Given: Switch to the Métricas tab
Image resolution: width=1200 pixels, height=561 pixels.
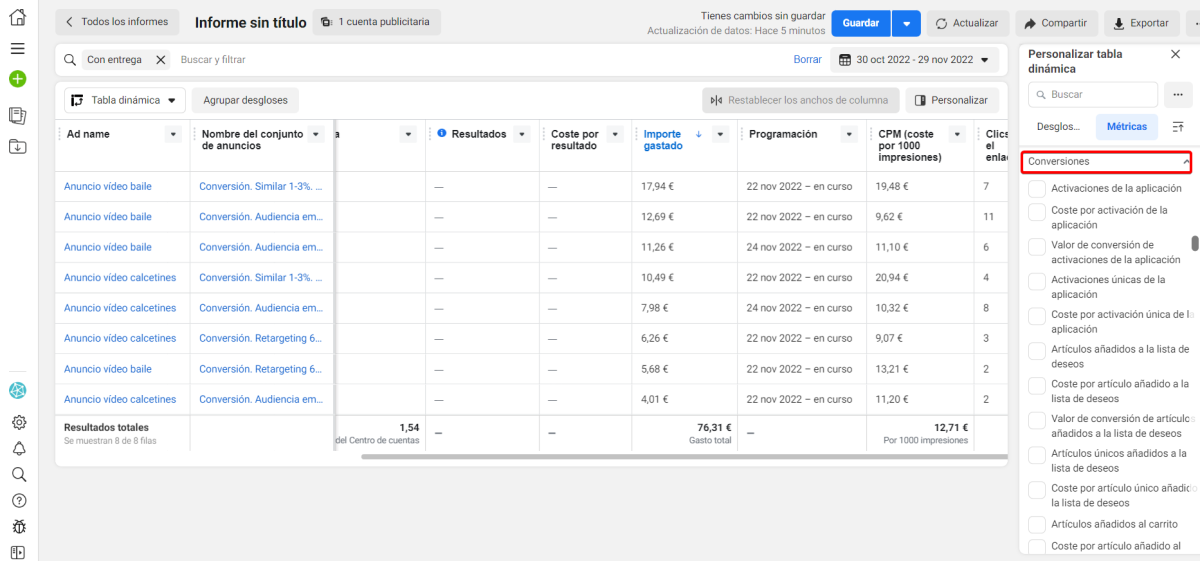Looking at the screenshot, I should (x=1126, y=127).
